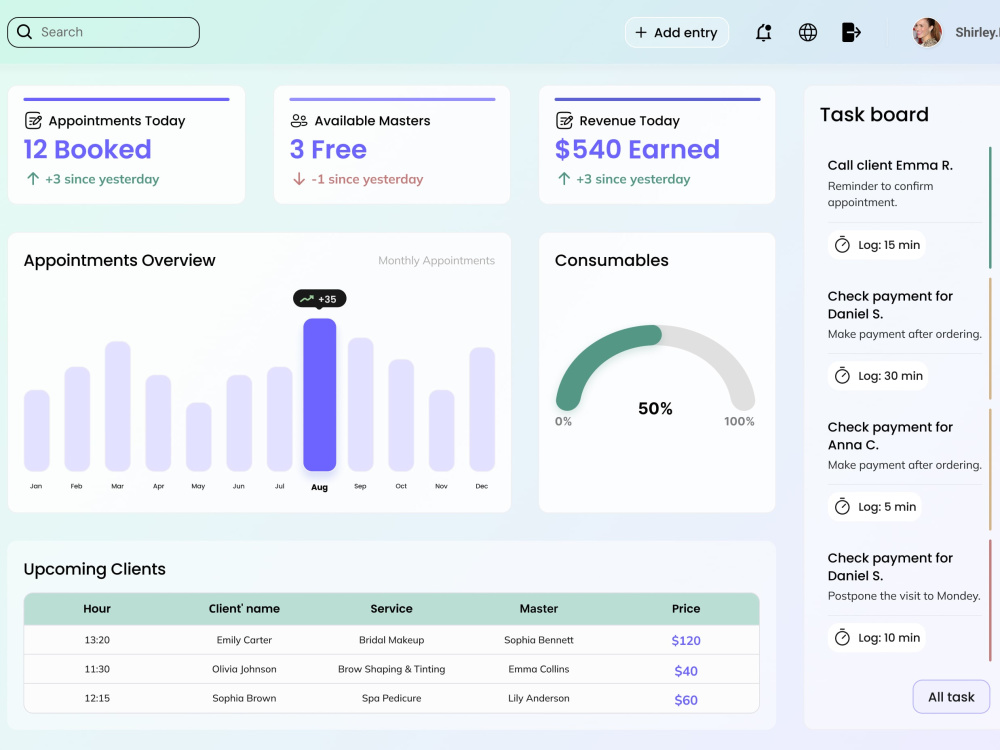This screenshot has width=1000, height=750.
Task: Click the Revenue Today card icon
Action: click(x=564, y=121)
